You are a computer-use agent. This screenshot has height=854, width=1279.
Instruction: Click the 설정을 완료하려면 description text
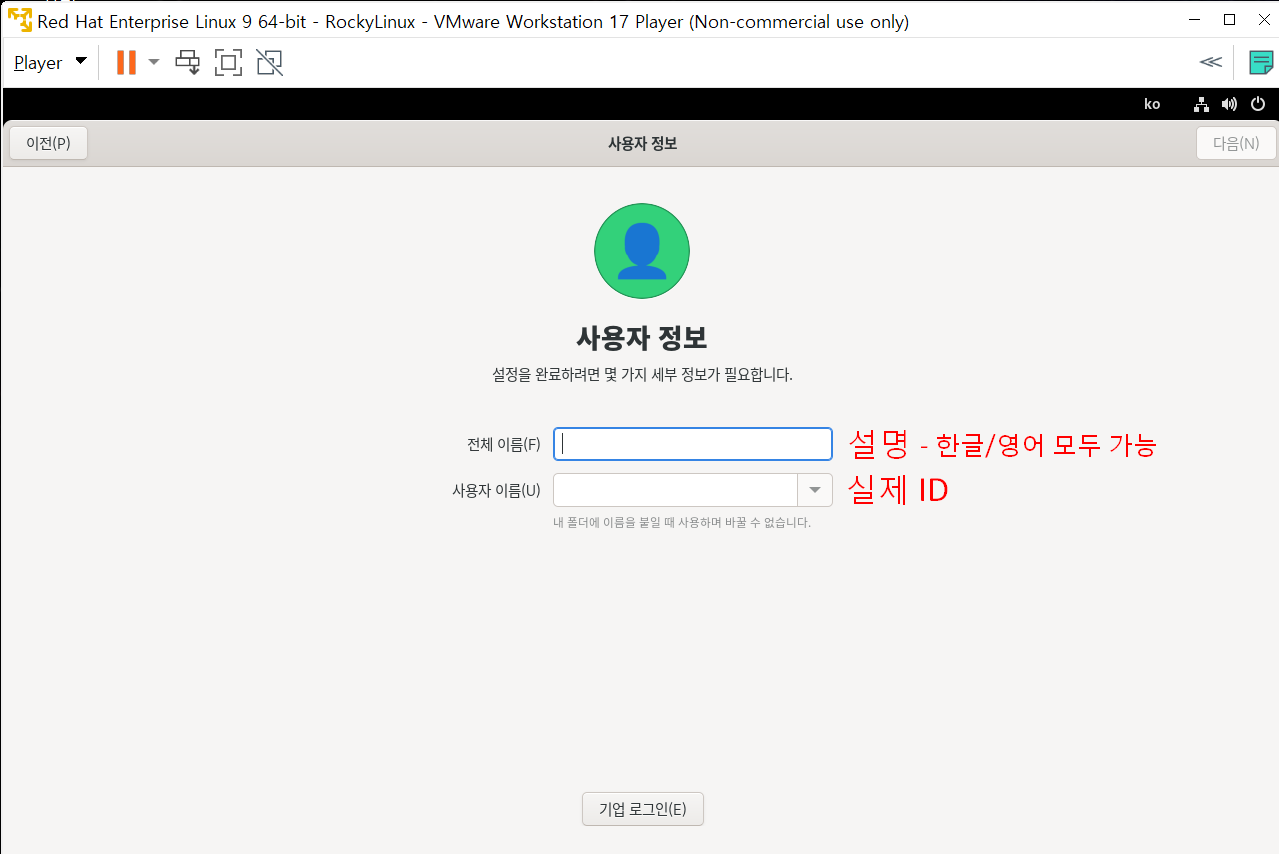642,375
